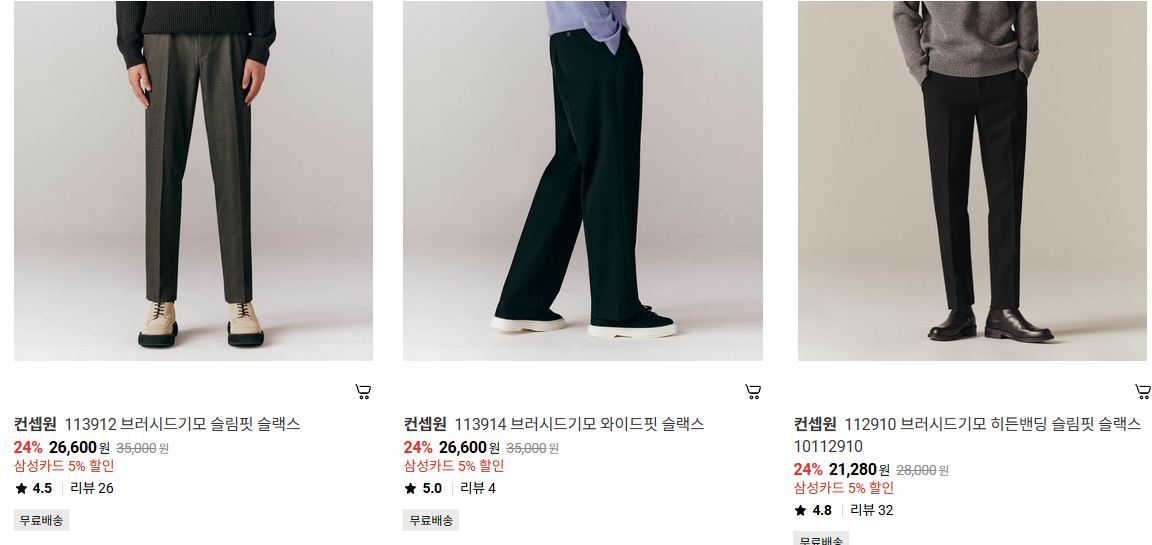Open the olive slim-fit slacks product photo
This screenshot has width=1152, height=545.
point(193,181)
